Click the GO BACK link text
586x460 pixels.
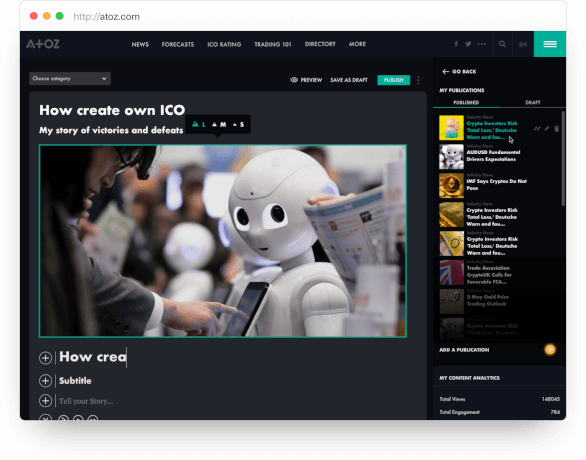click(464, 72)
